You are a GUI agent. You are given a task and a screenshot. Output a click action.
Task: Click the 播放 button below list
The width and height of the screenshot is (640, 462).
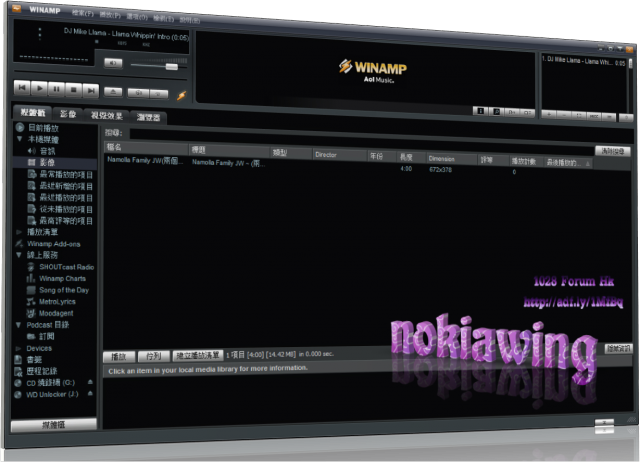coord(119,357)
